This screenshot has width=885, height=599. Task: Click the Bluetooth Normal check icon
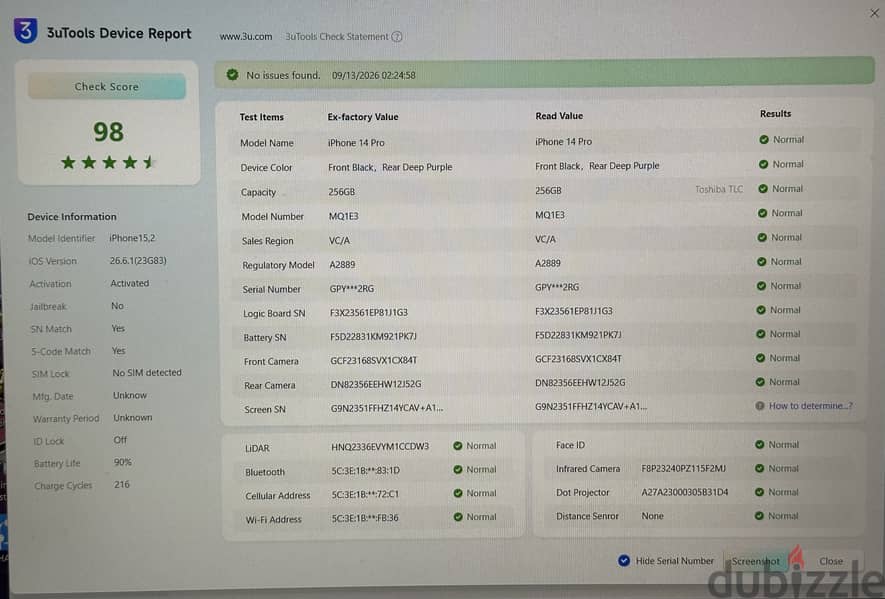[x=458, y=469]
